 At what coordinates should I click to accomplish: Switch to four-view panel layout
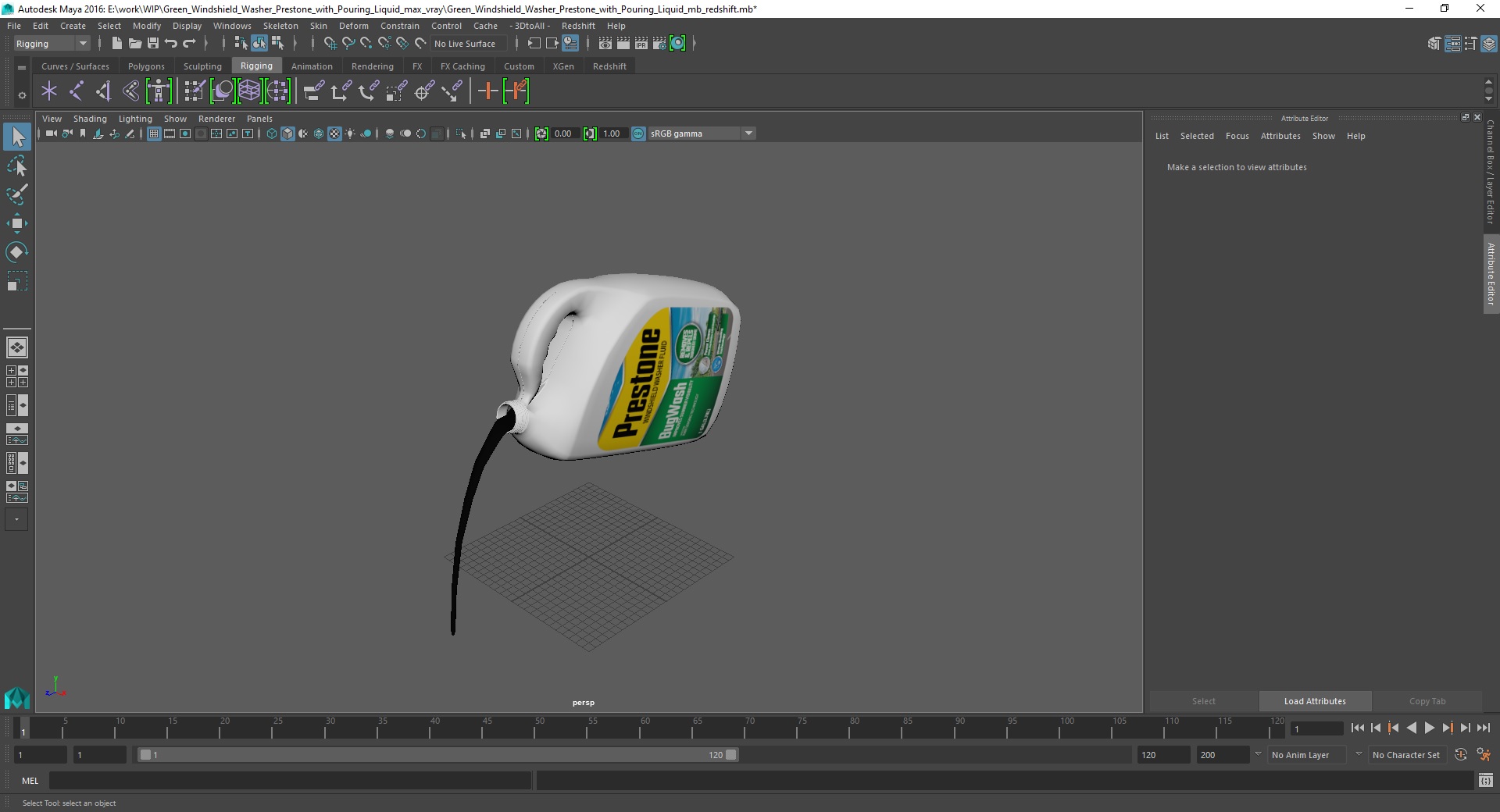tap(17, 376)
